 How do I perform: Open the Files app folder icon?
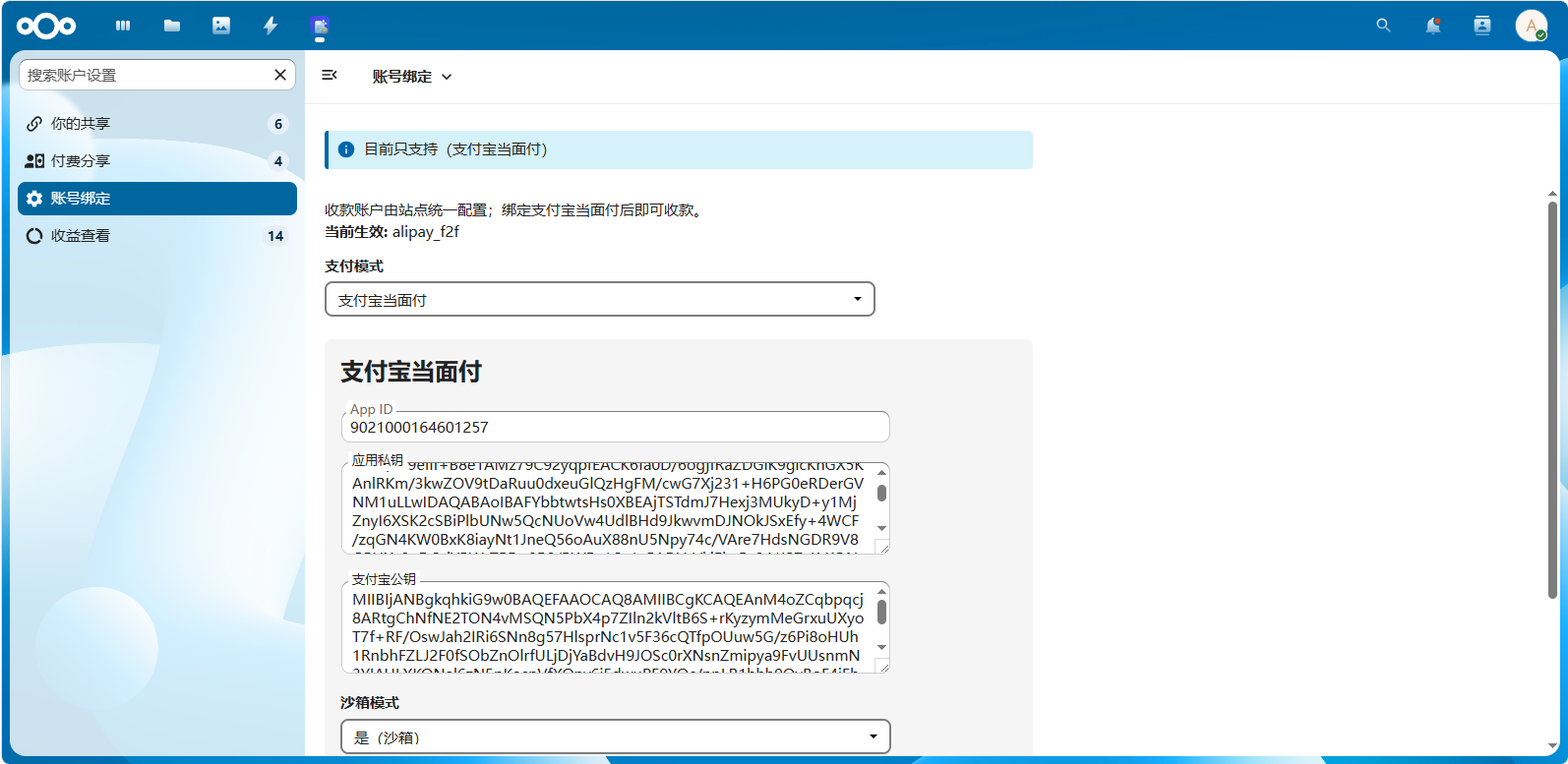172,26
